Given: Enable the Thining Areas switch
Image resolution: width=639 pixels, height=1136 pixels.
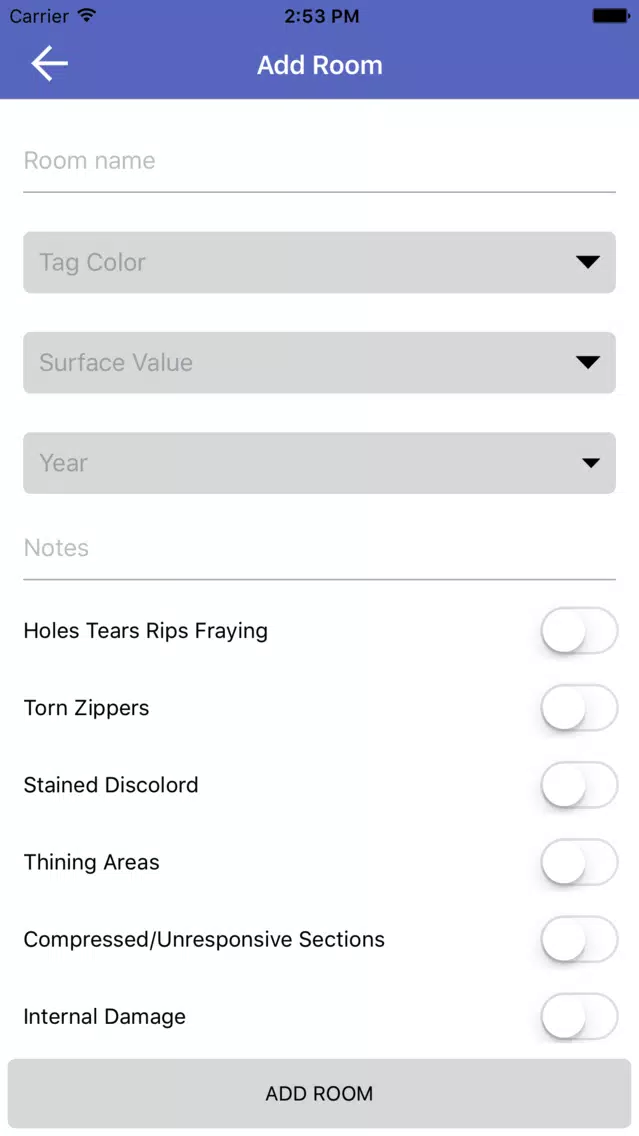Looking at the screenshot, I should pos(579,862).
